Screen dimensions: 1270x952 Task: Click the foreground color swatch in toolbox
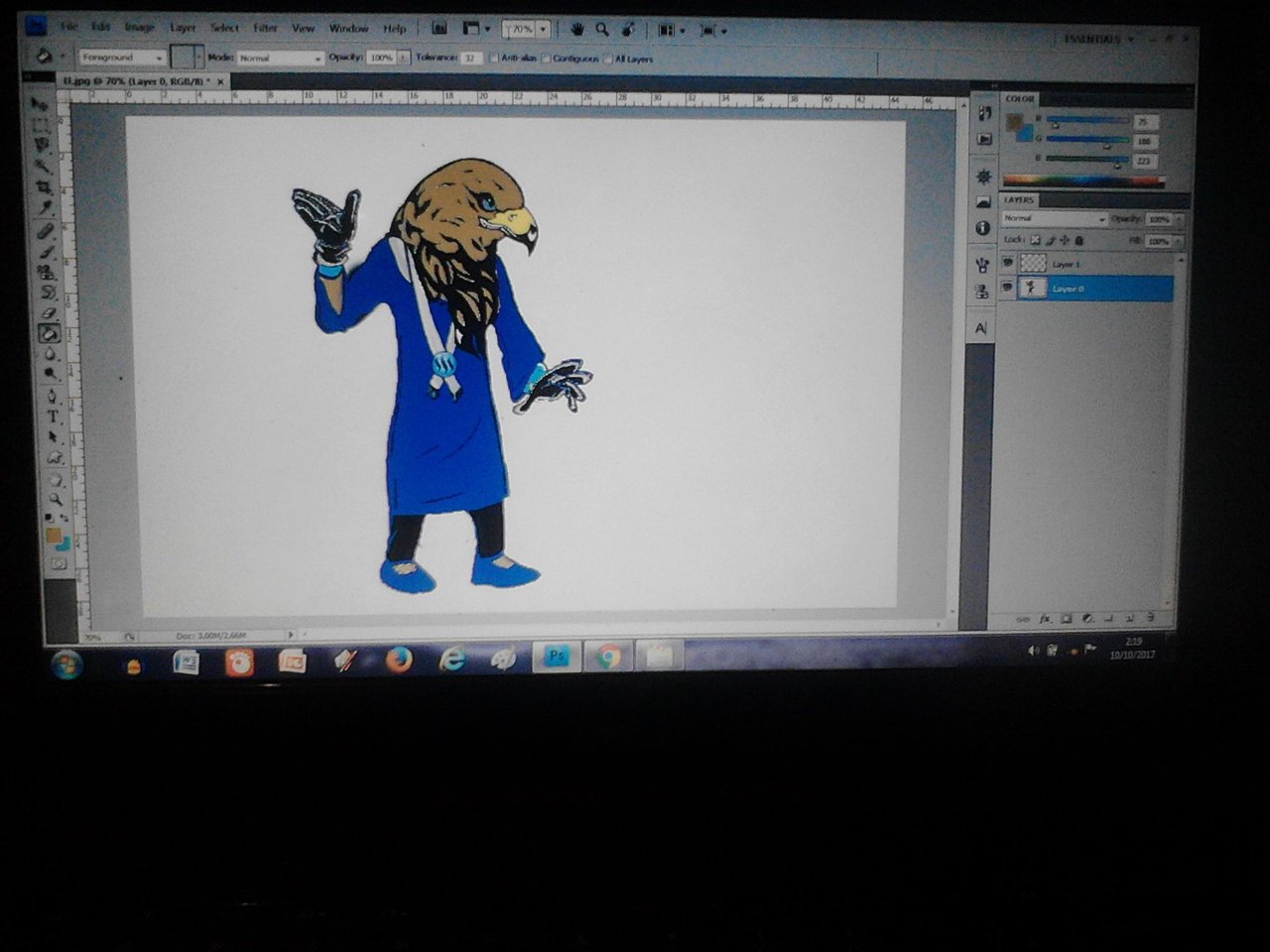[54, 535]
